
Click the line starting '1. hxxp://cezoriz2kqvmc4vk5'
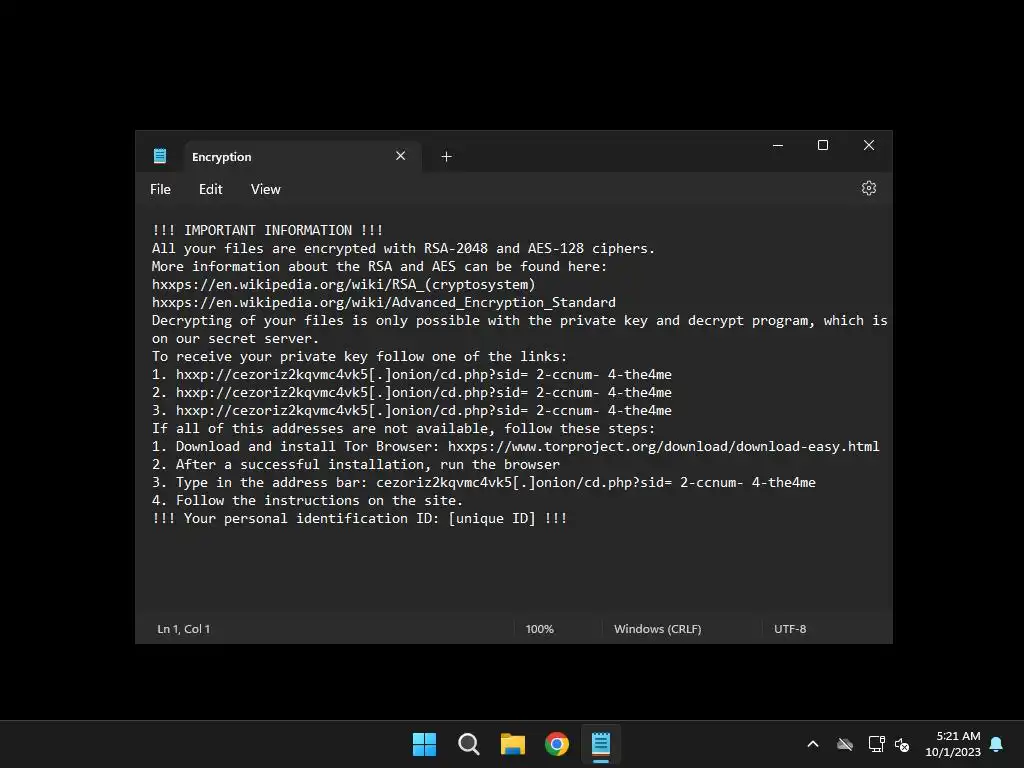coord(411,374)
